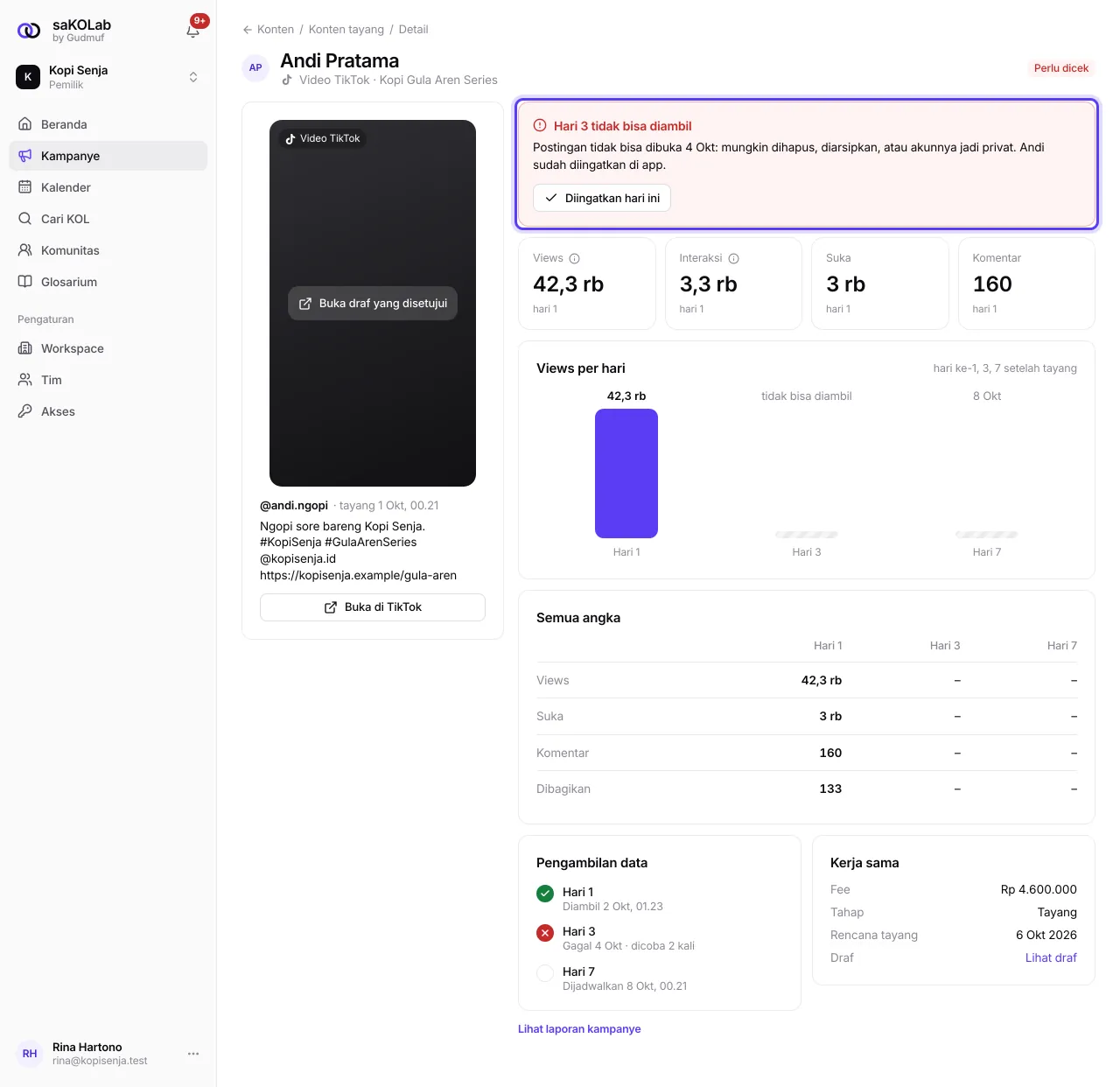Click the Hari 1 views bar

[626, 473]
